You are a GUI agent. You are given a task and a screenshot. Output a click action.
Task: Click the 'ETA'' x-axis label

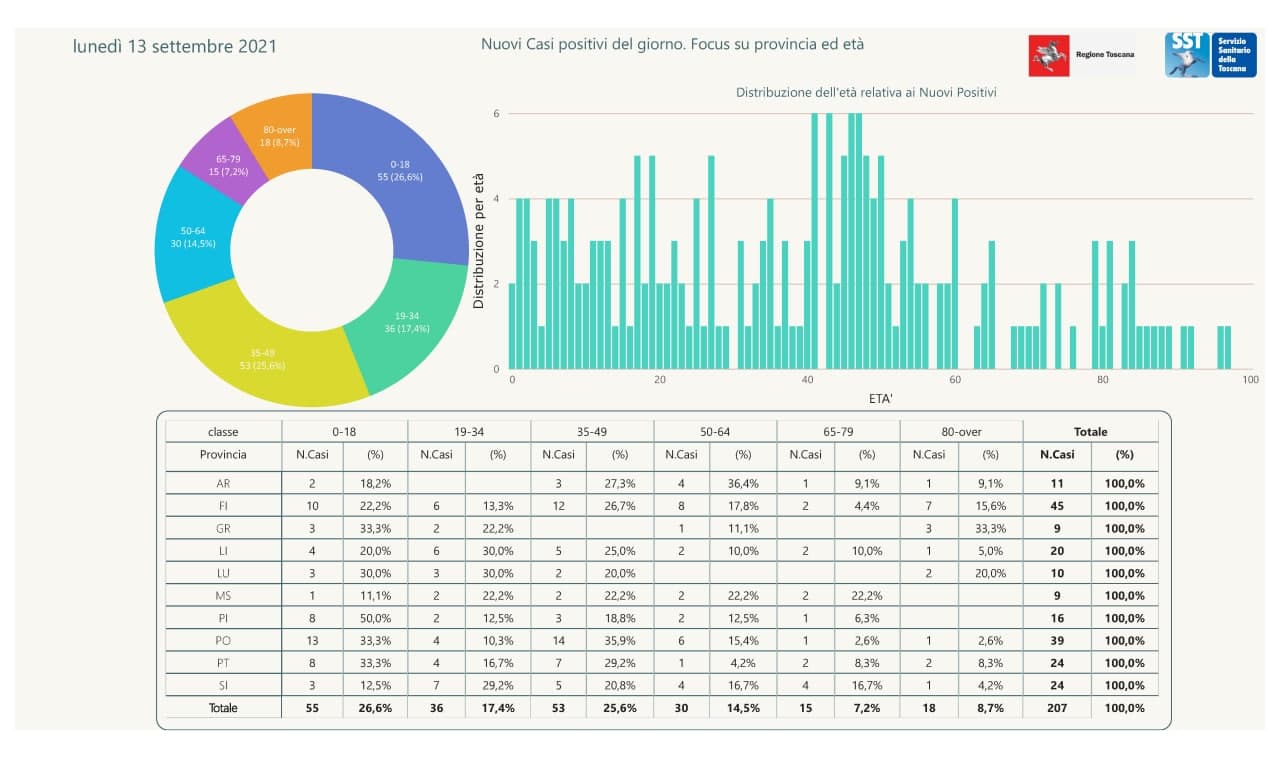878,398
